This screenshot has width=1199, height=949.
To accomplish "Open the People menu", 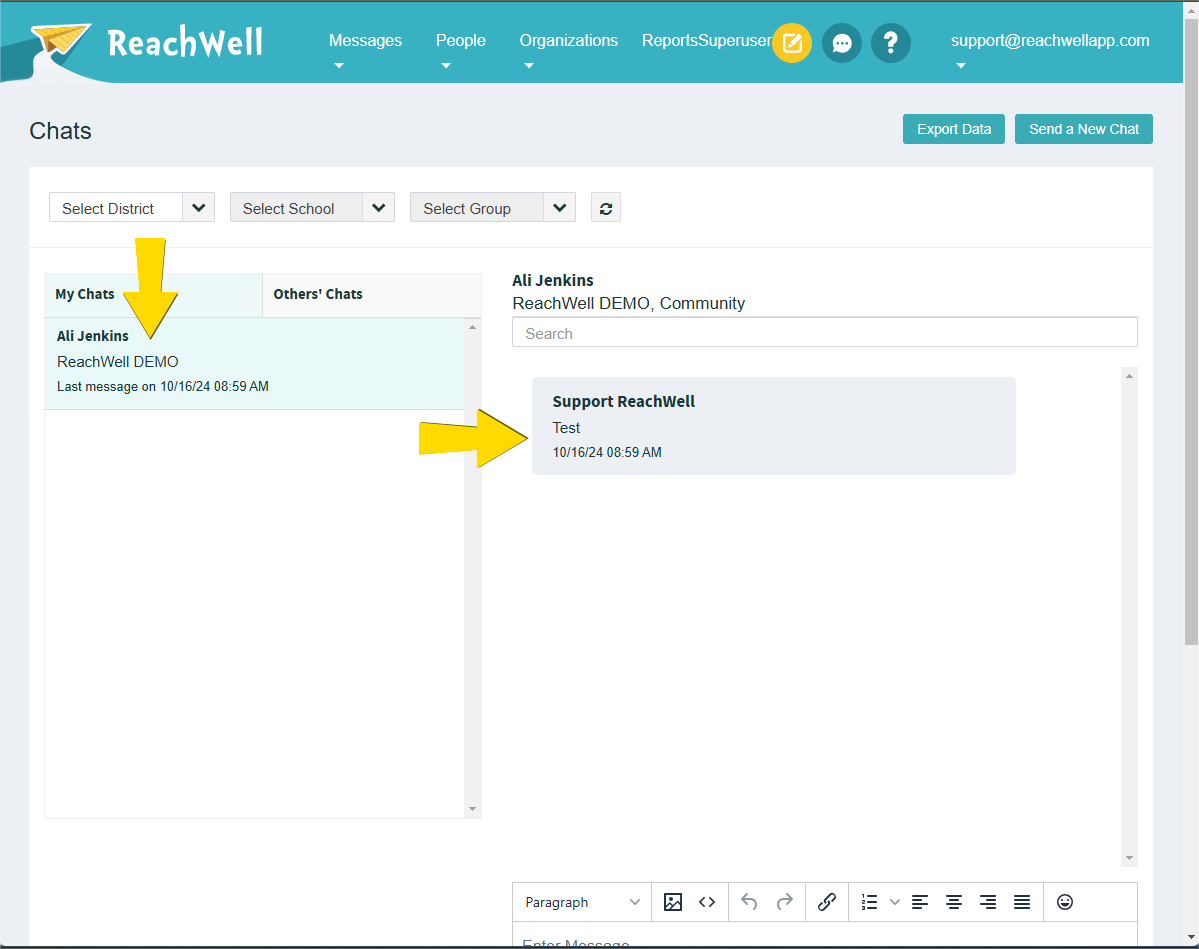I will point(460,41).
